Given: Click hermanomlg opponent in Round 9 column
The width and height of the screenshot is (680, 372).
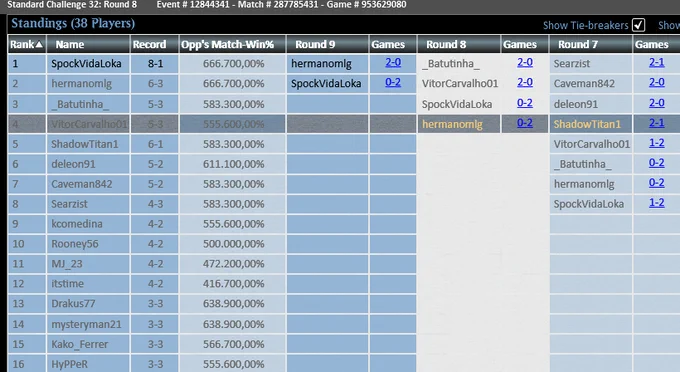Looking at the screenshot, I should (x=321, y=64).
